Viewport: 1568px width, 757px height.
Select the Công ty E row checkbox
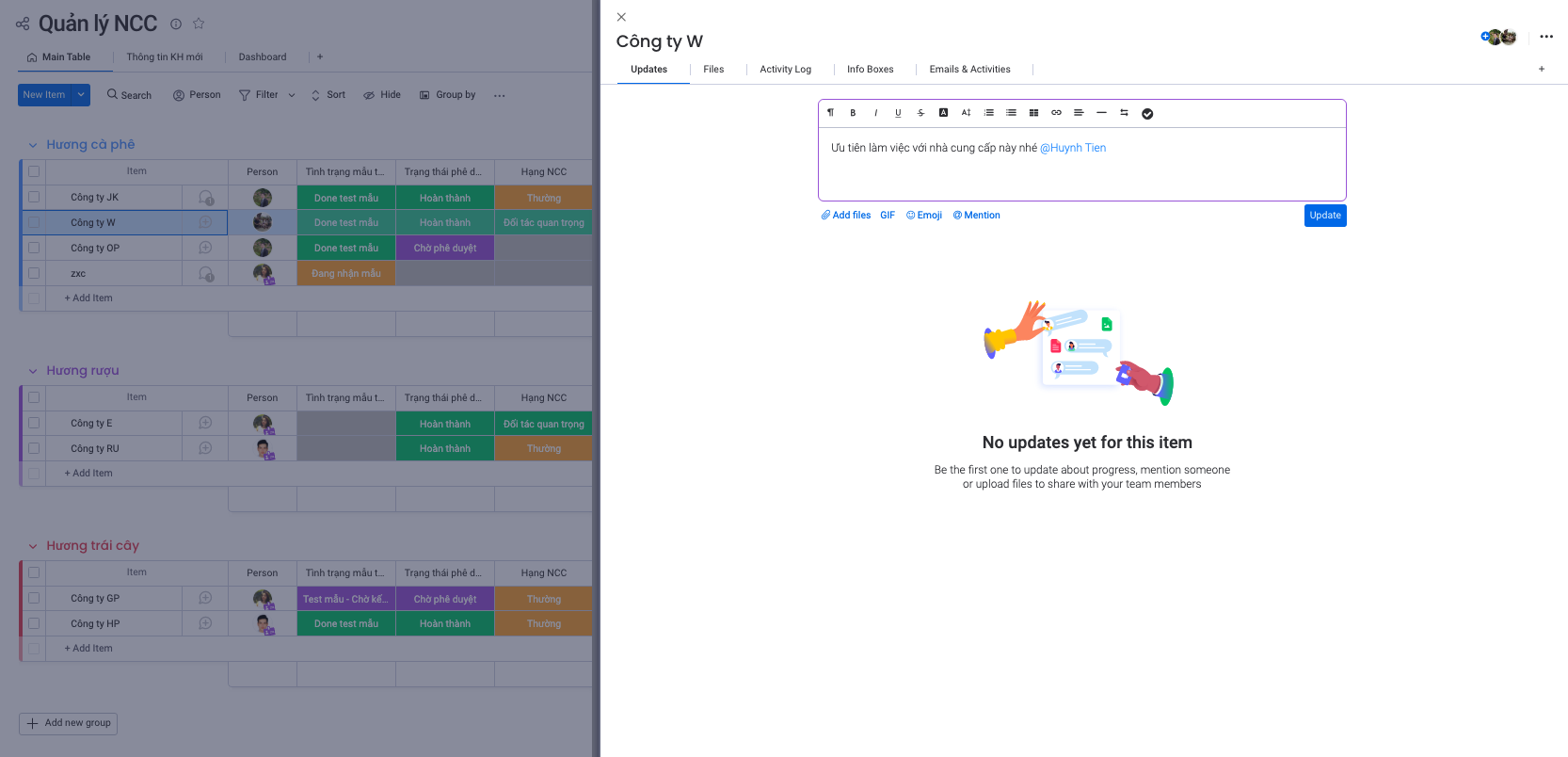(x=34, y=424)
